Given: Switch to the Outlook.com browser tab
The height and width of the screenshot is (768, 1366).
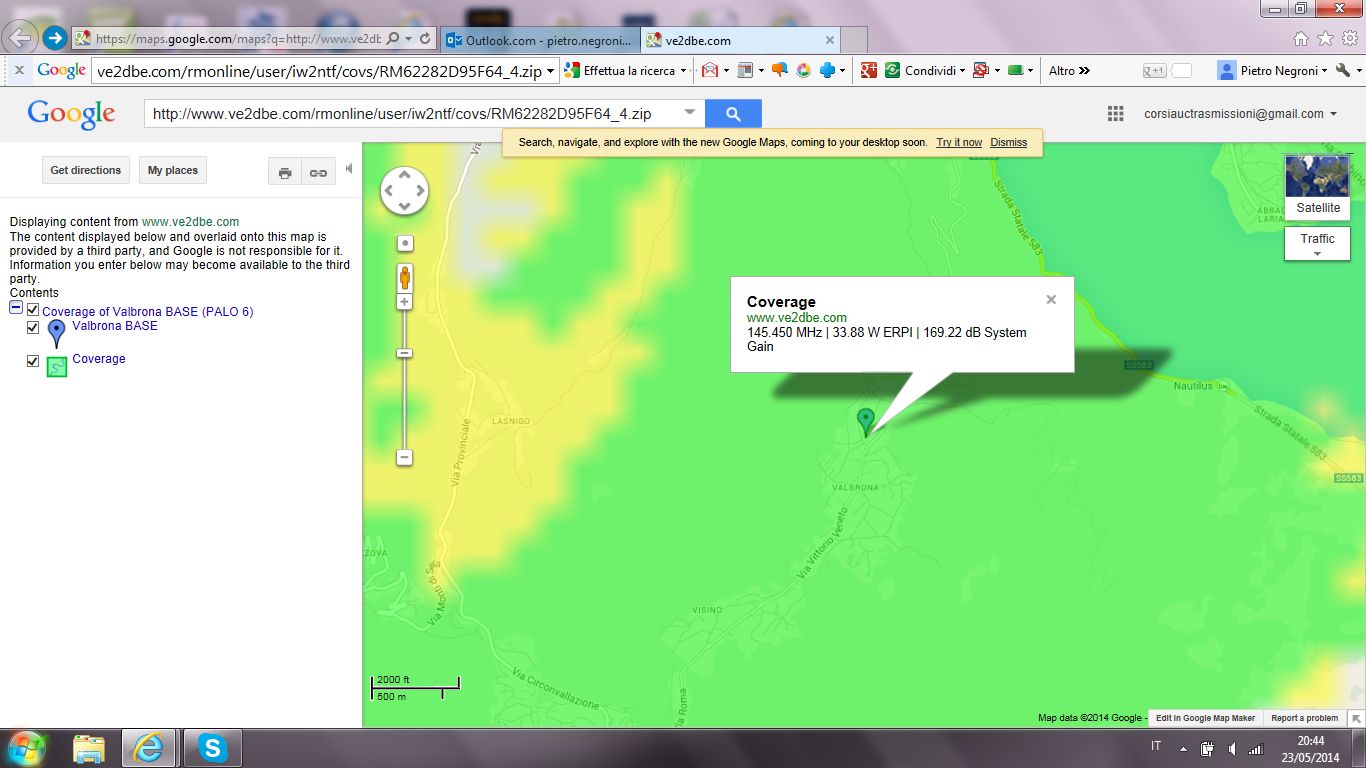Looking at the screenshot, I should (x=539, y=40).
